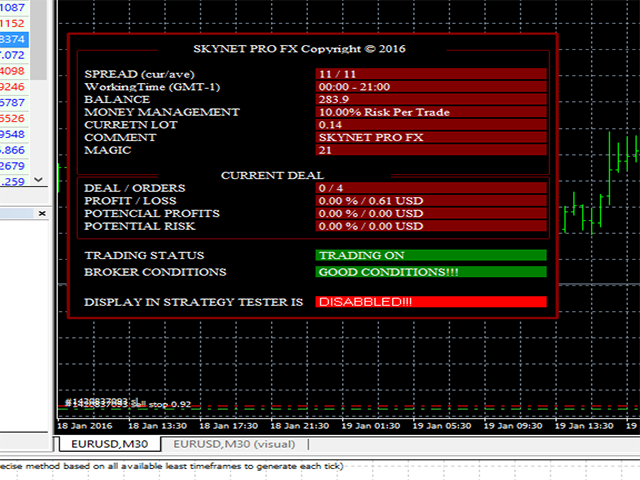Click the comment value SKYNET PRO FX
This screenshot has width=640, height=480.
pyautogui.click(x=431, y=137)
